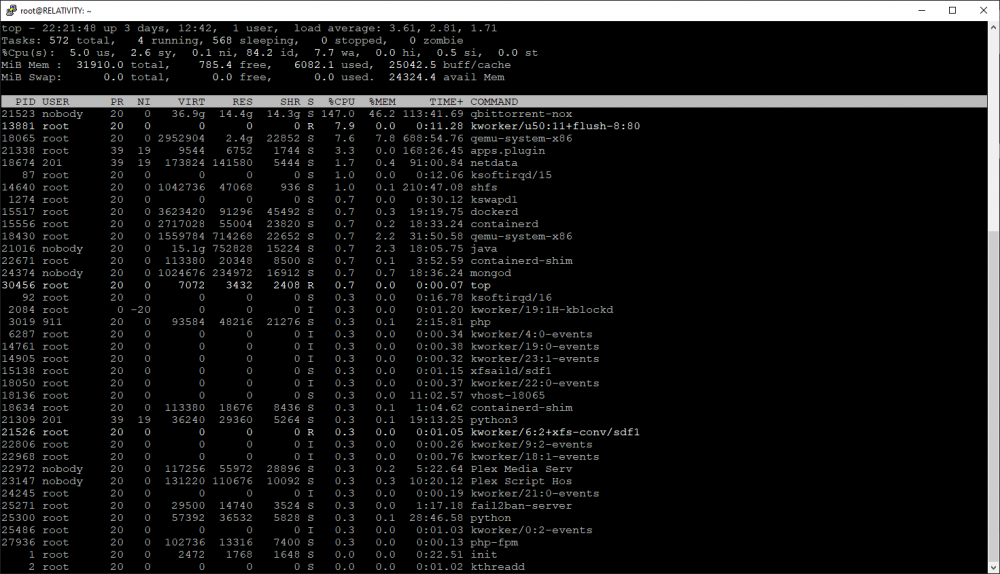Click the top process command in the list
This screenshot has width=1000, height=574.
click(x=480, y=285)
